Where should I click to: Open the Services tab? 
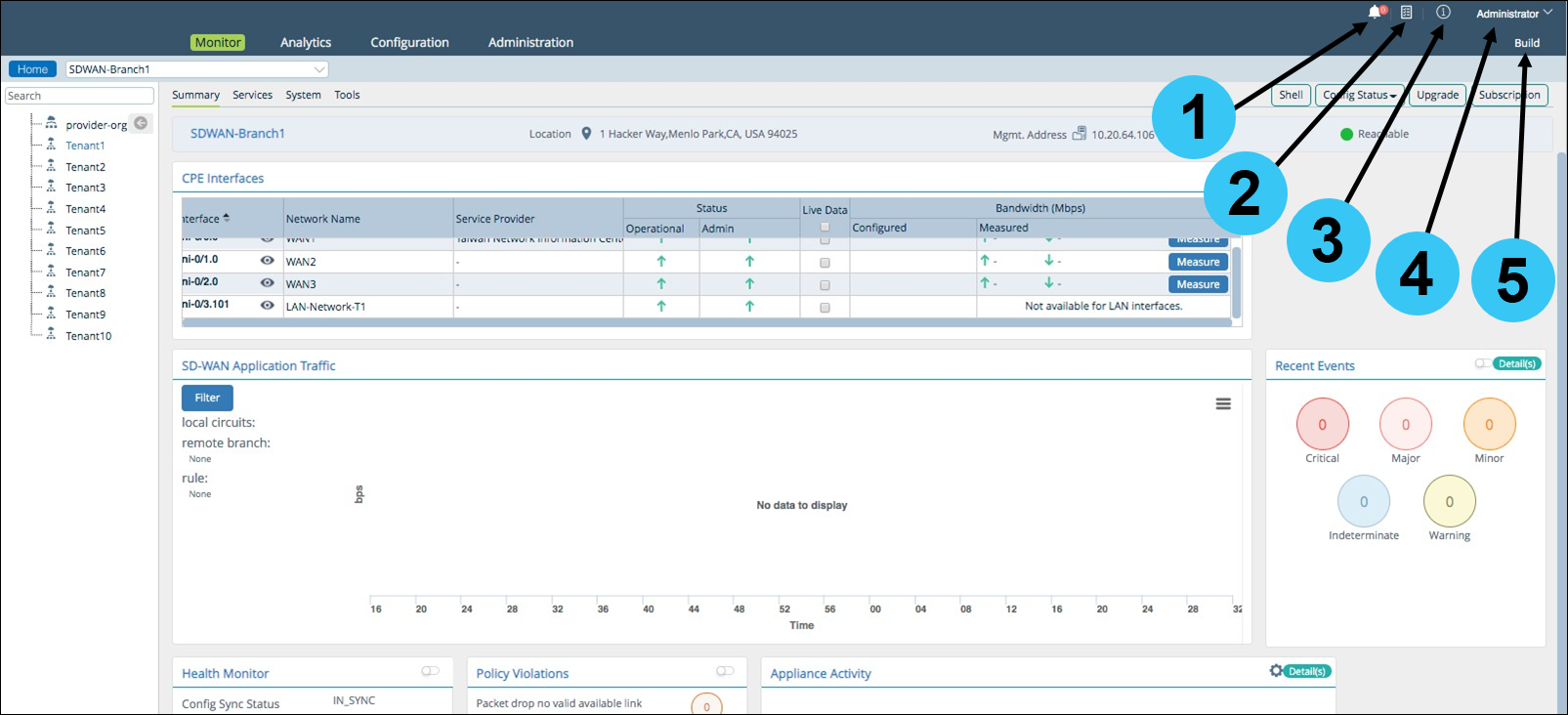coord(252,95)
